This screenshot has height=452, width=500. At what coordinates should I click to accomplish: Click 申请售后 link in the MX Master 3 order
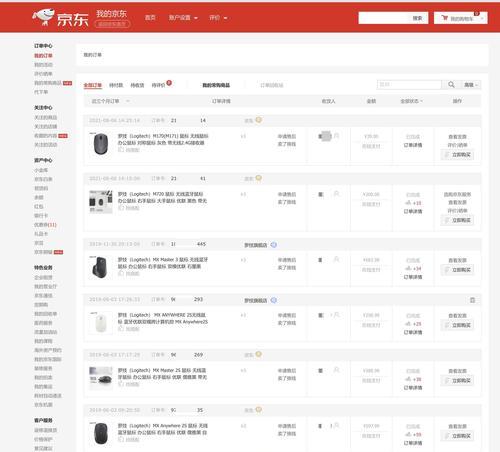point(287,260)
